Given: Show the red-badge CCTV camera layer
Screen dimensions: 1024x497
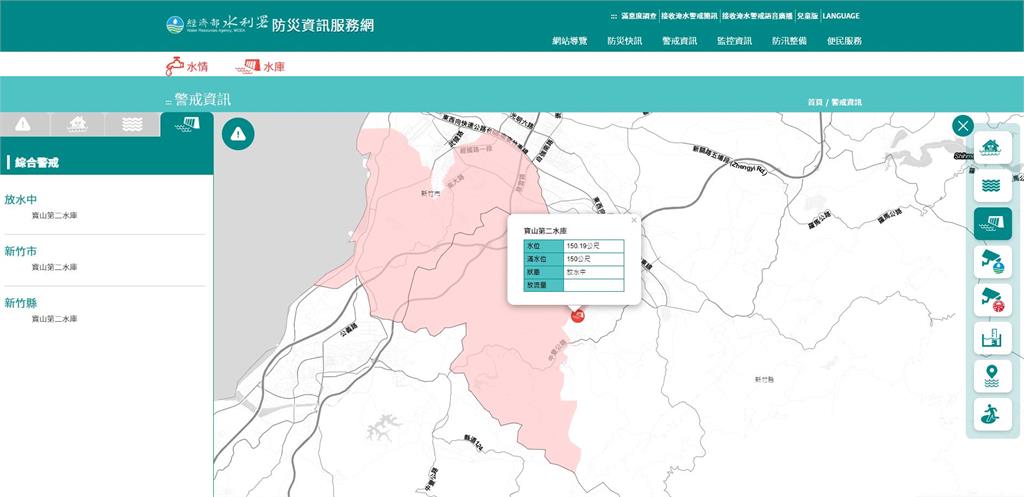Looking at the screenshot, I should pos(992,299).
